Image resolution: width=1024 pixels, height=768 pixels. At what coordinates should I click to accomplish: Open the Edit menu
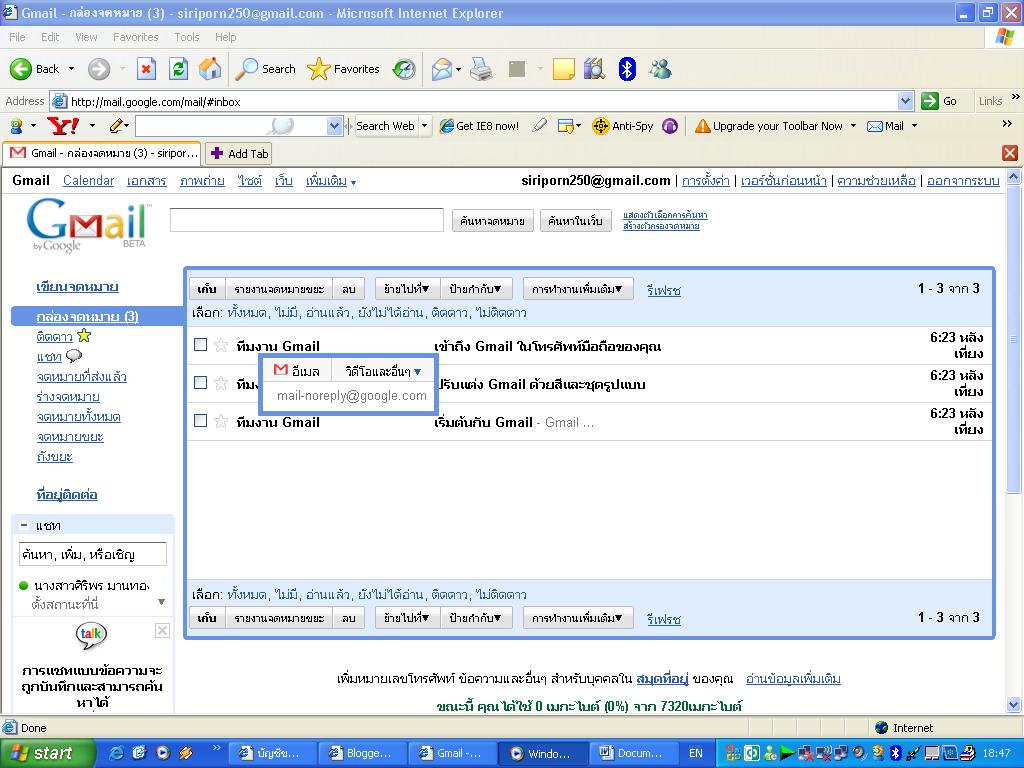pos(50,37)
